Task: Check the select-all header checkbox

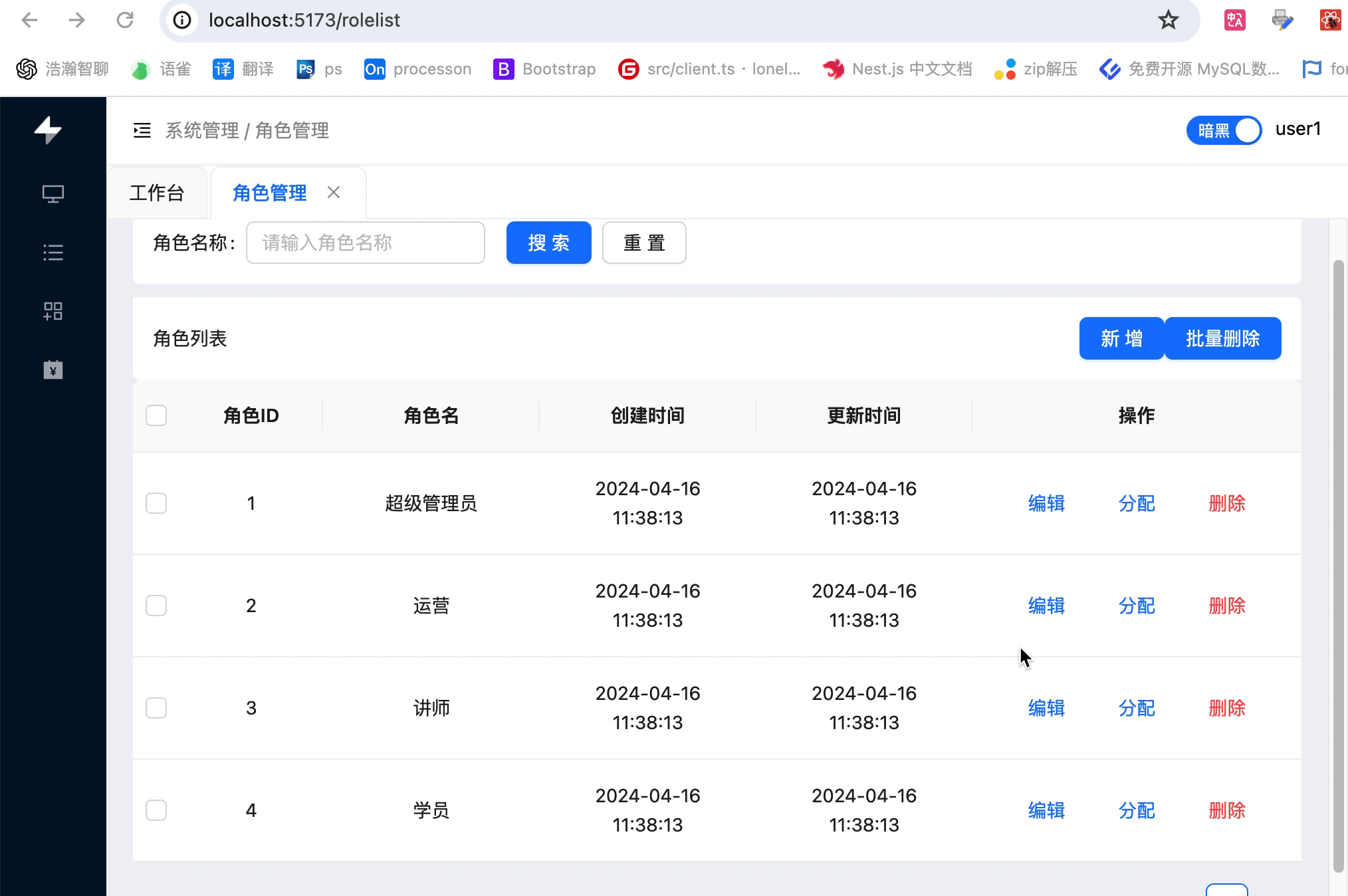Action: pos(156,415)
